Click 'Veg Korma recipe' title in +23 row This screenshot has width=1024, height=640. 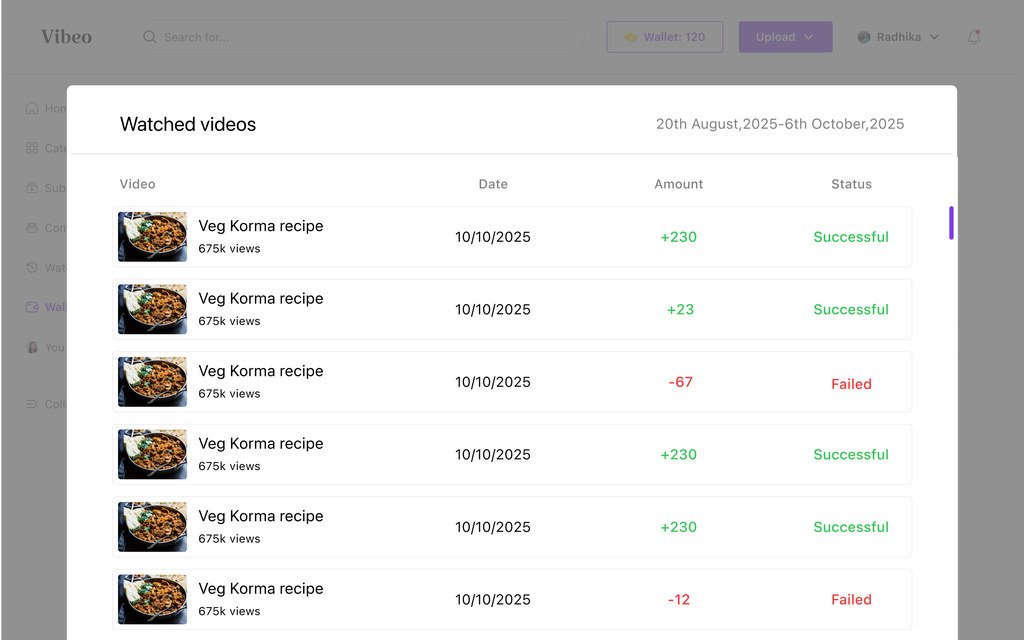click(261, 298)
